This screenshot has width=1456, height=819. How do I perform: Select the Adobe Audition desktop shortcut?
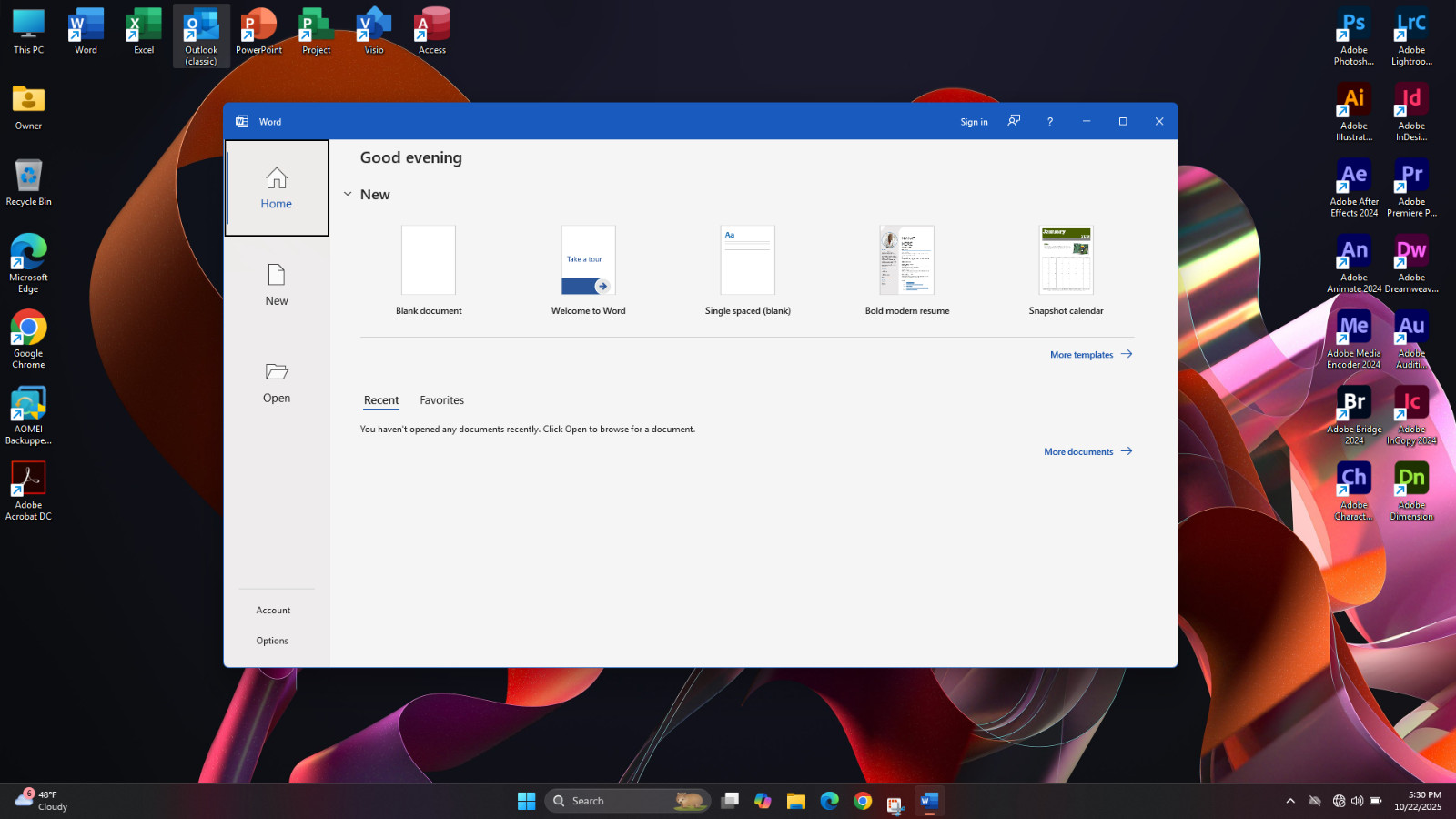pos(1411,339)
